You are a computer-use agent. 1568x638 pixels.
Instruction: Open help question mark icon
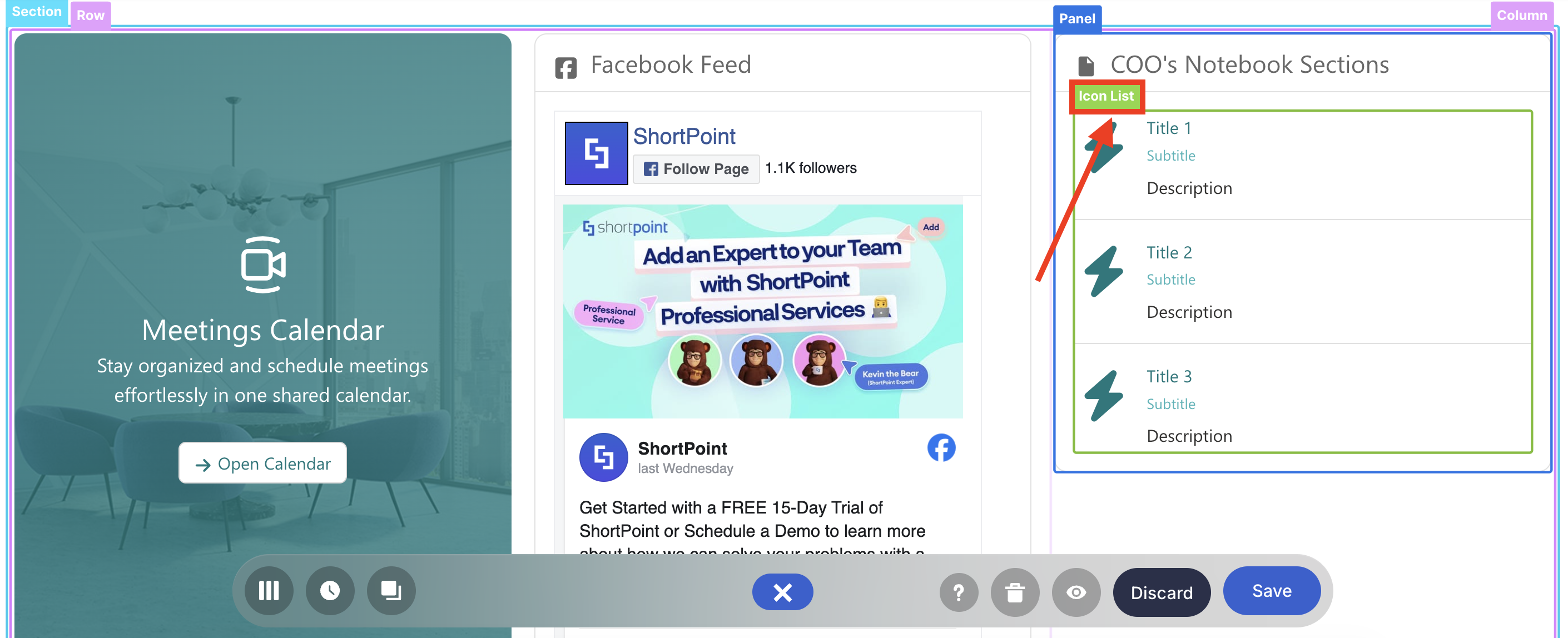958,592
